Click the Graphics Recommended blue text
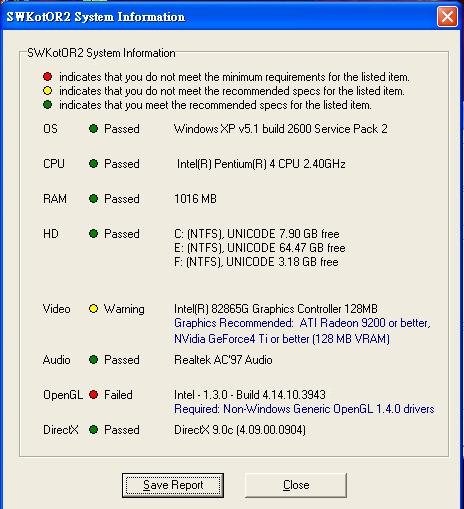This screenshot has width=464, height=509. 302,331
